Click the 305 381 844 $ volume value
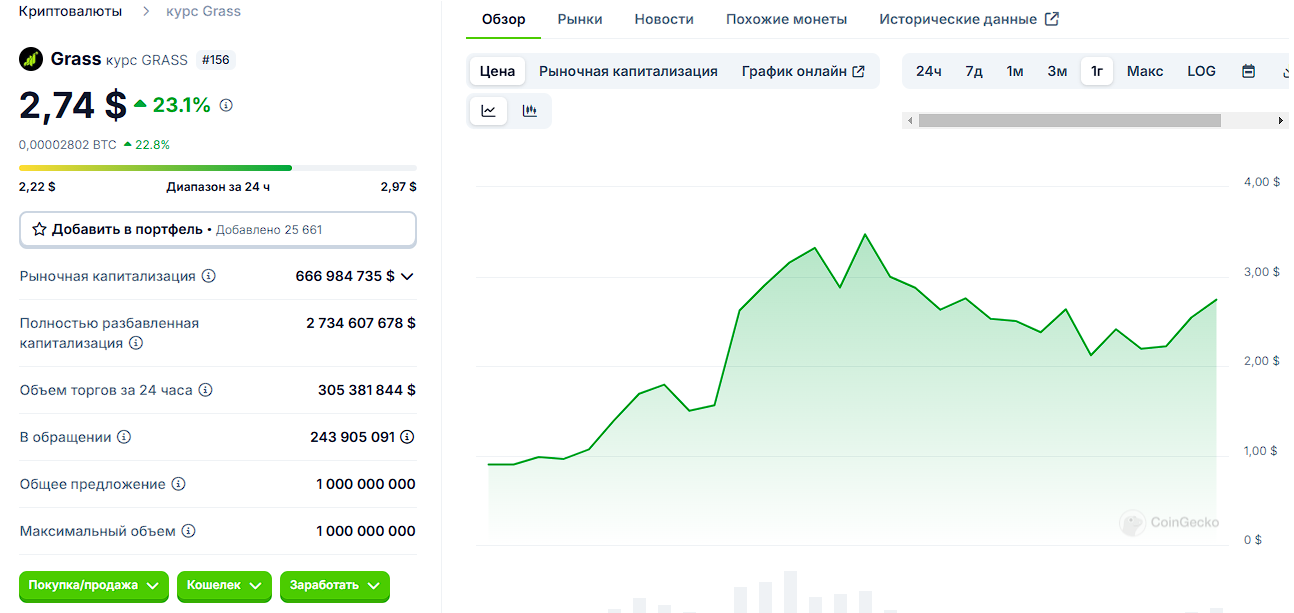Screen dimensions: 1294x613 367,390
